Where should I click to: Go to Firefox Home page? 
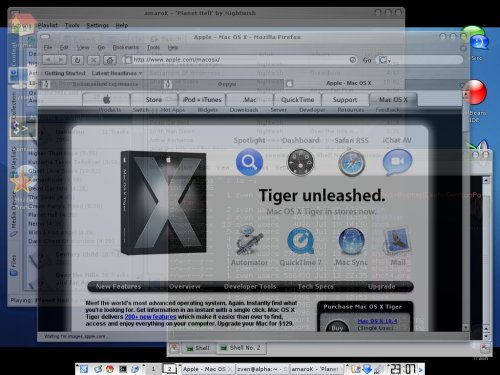tap(110, 60)
